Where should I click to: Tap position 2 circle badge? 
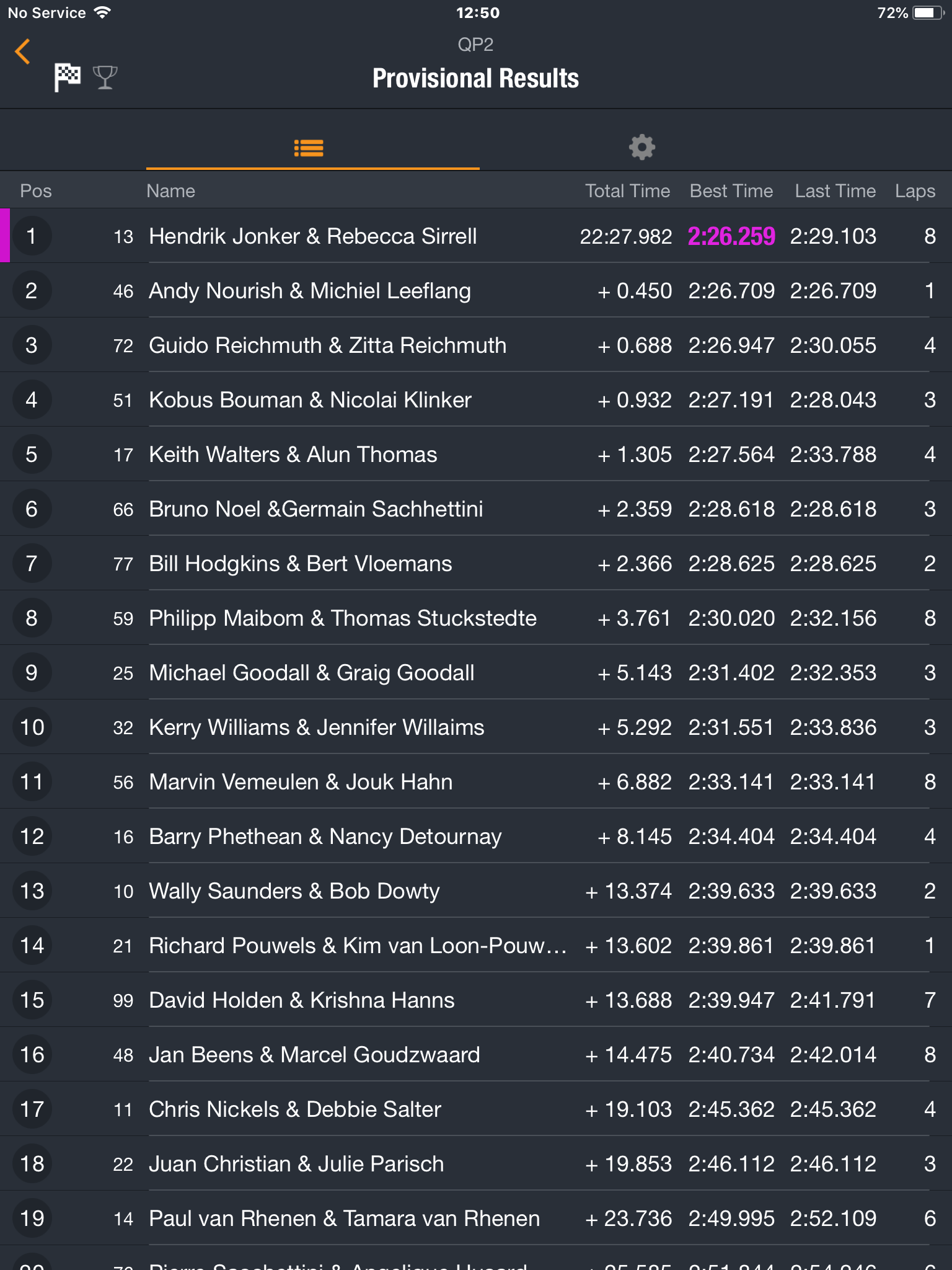click(32, 291)
